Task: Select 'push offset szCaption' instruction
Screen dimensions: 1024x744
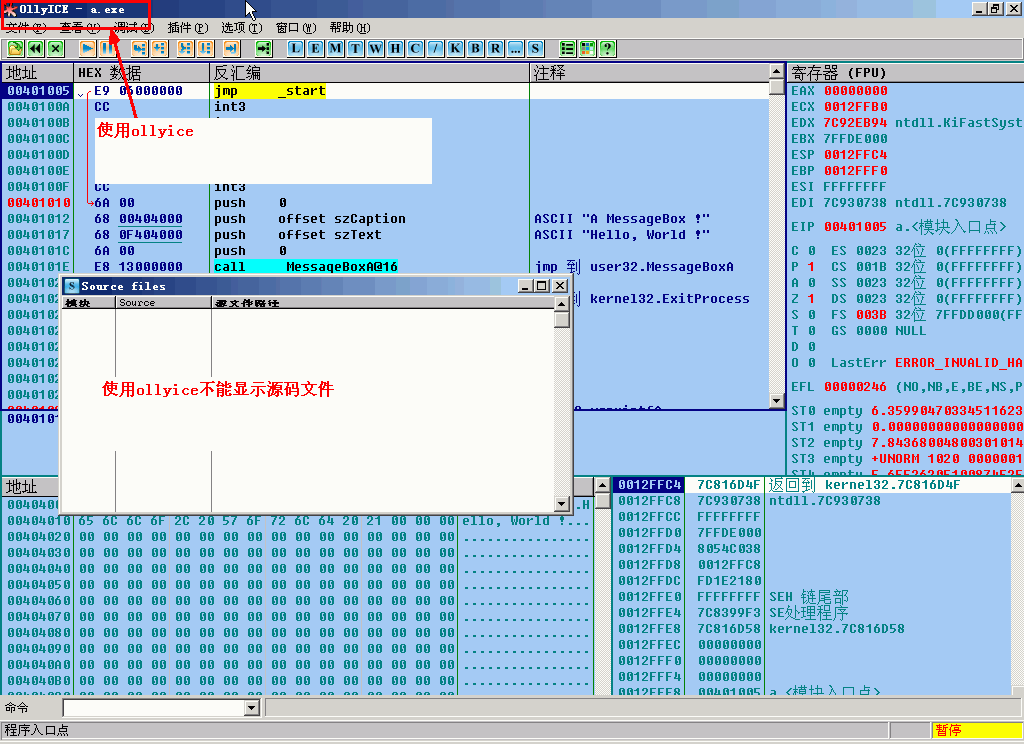Action: click(310, 219)
